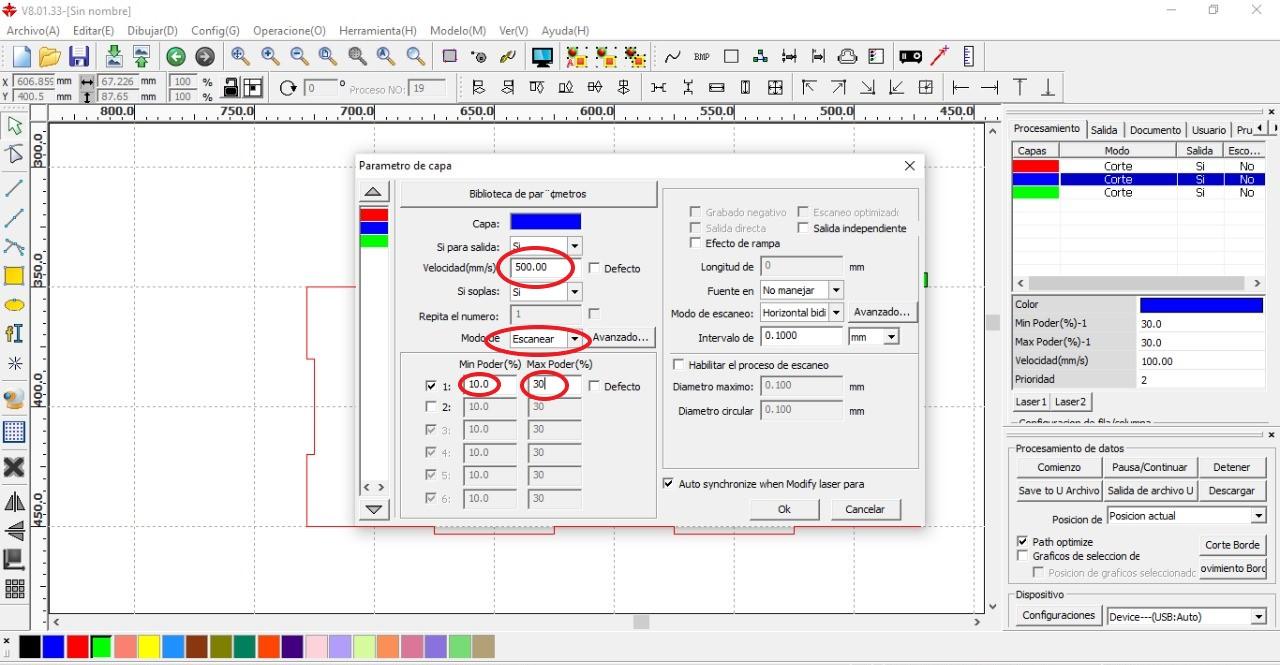Toggle the Defecto checkbox next to Max Poder
This screenshot has height=665, width=1280.
(x=594, y=386)
